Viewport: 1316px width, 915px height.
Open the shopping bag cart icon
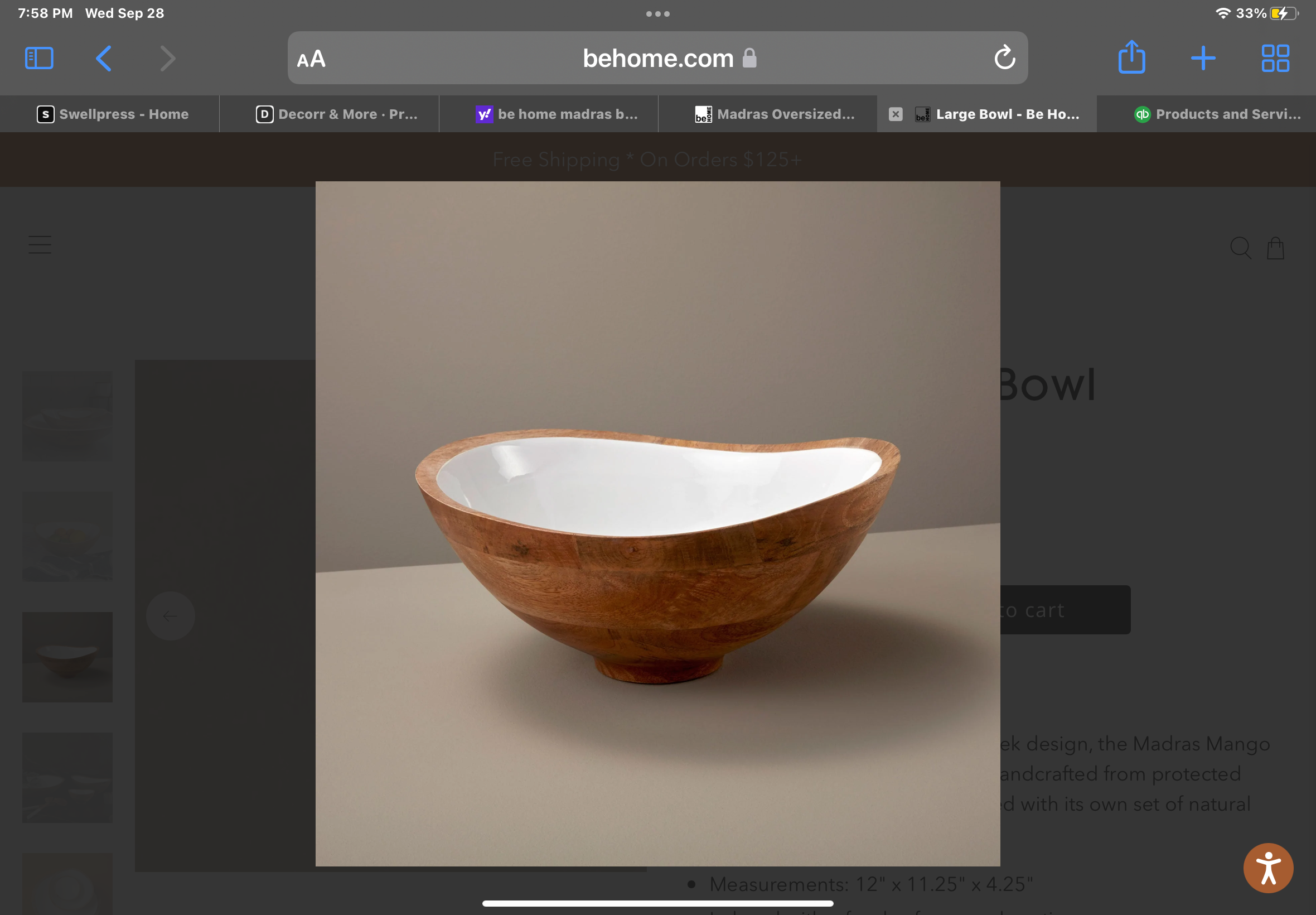coord(1275,248)
